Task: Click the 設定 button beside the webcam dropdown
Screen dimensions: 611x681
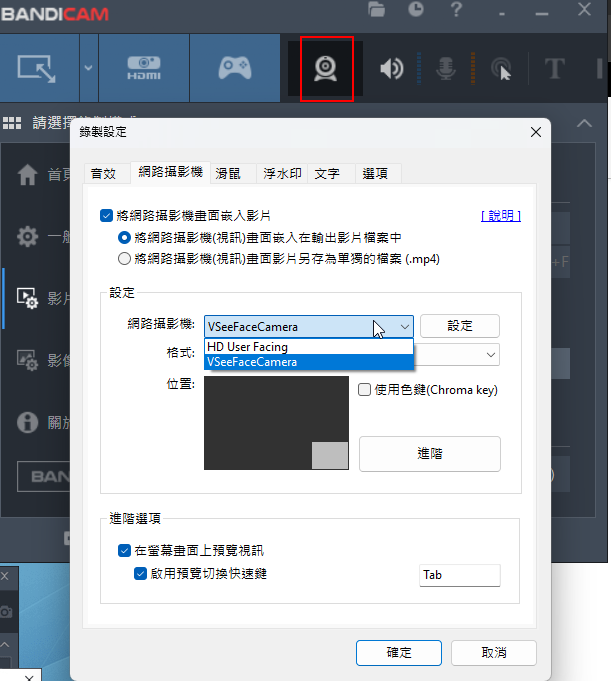Action: 459,326
